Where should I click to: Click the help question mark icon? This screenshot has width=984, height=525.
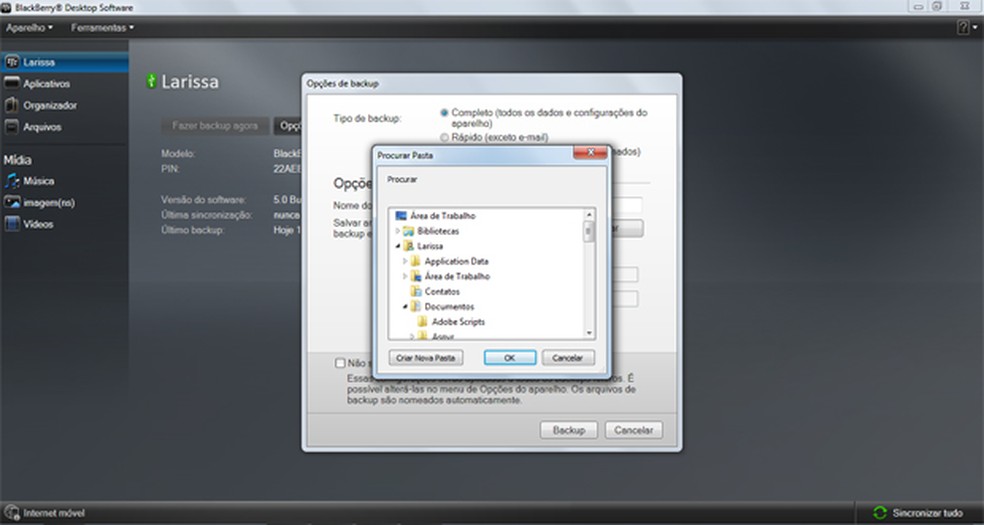pyautogui.click(x=963, y=28)
